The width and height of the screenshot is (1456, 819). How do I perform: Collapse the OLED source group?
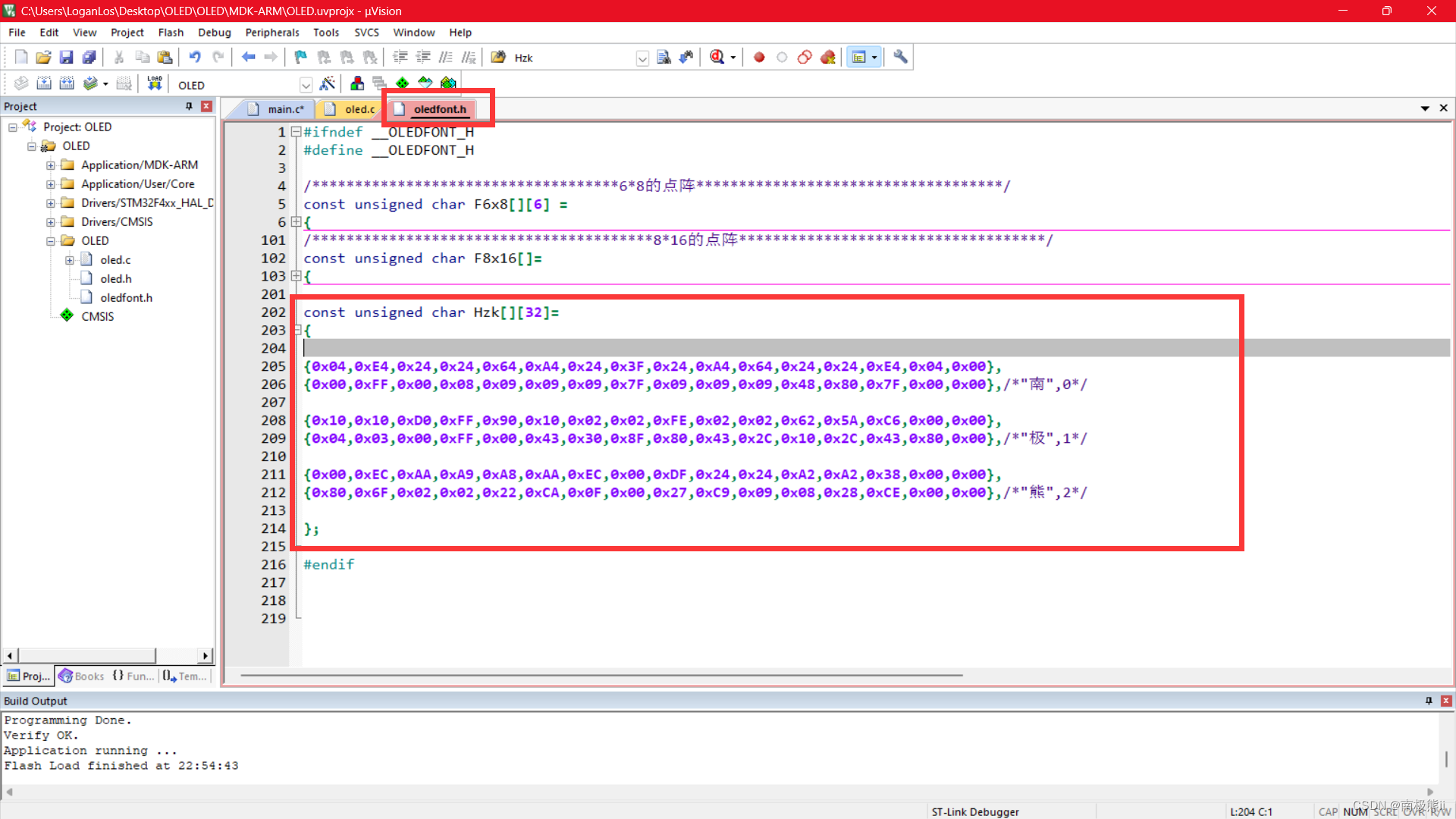50,240
